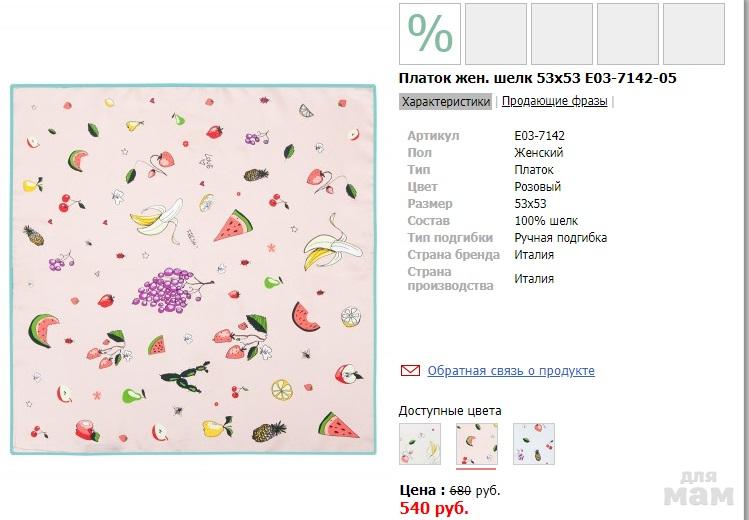The image size is (749, 520).
Task: Select the last empty thumbnail box in the top row
Action: coord(693,34)
